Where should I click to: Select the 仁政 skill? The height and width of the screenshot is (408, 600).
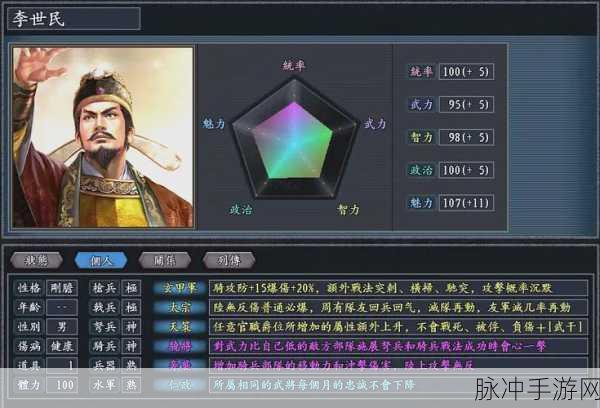[179, 385]
